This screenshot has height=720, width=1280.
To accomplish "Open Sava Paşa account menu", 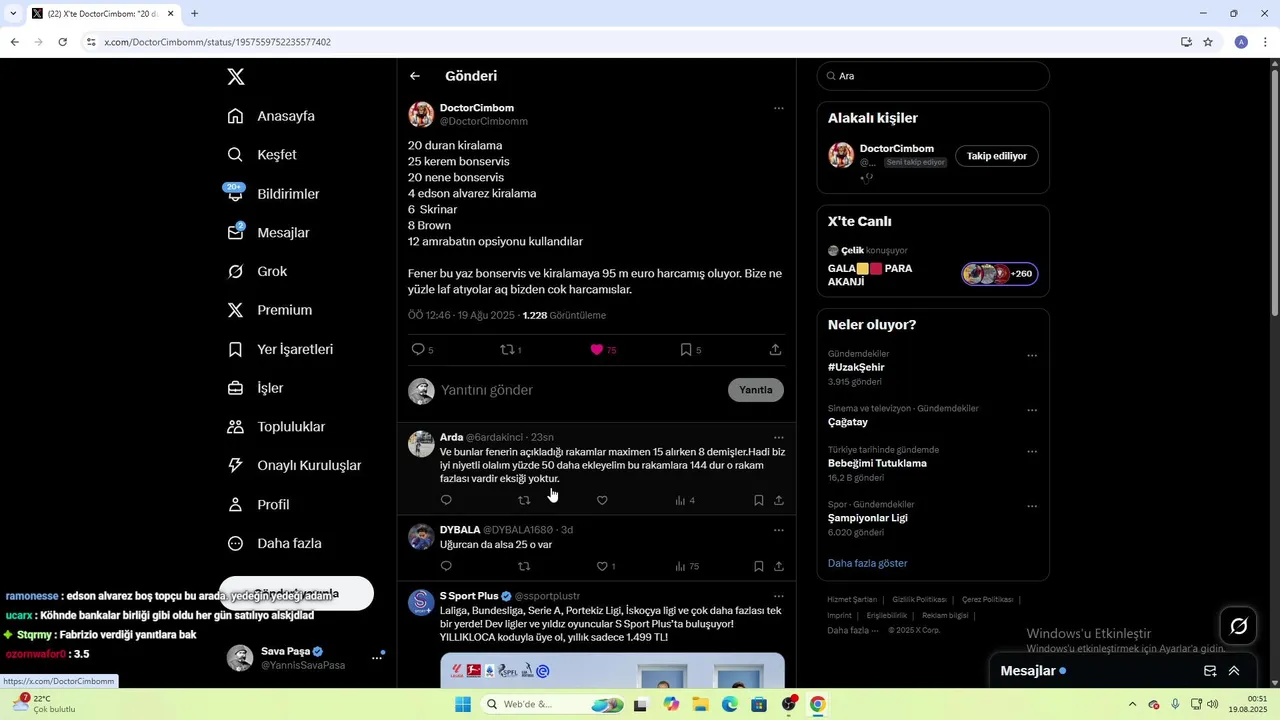I will tap(304, 658).
